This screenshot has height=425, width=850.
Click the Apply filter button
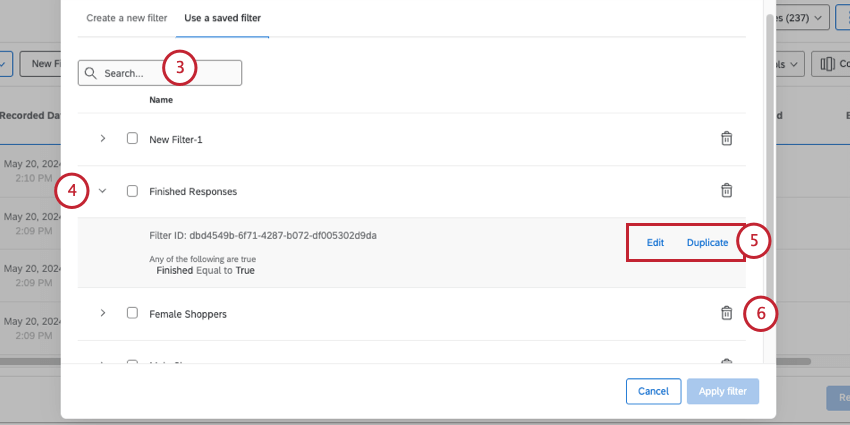pos(723,391)
